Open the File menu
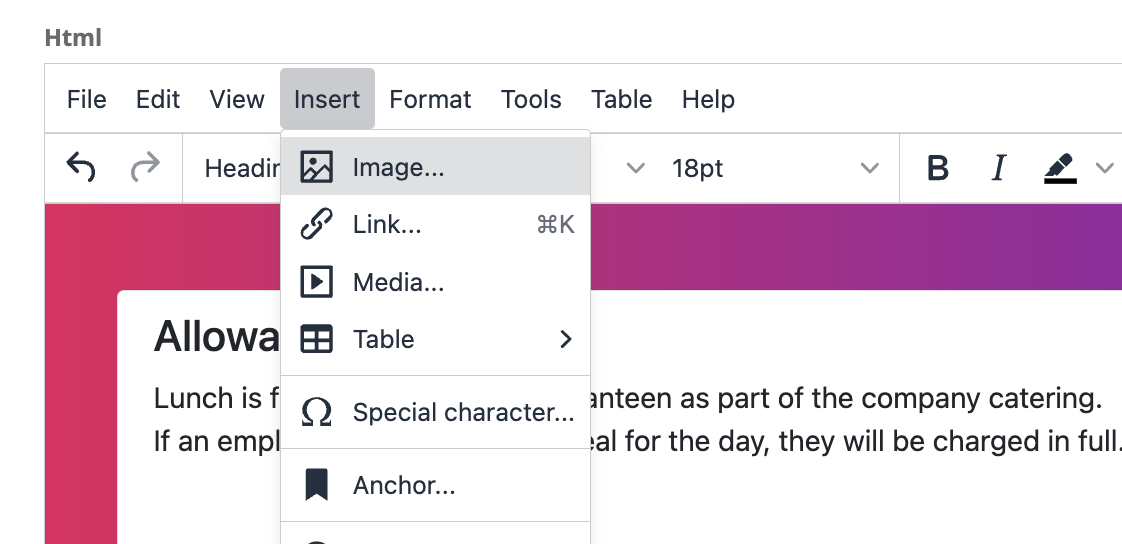This screenshot has width=1122, height=544. click(x=87, y=99)
